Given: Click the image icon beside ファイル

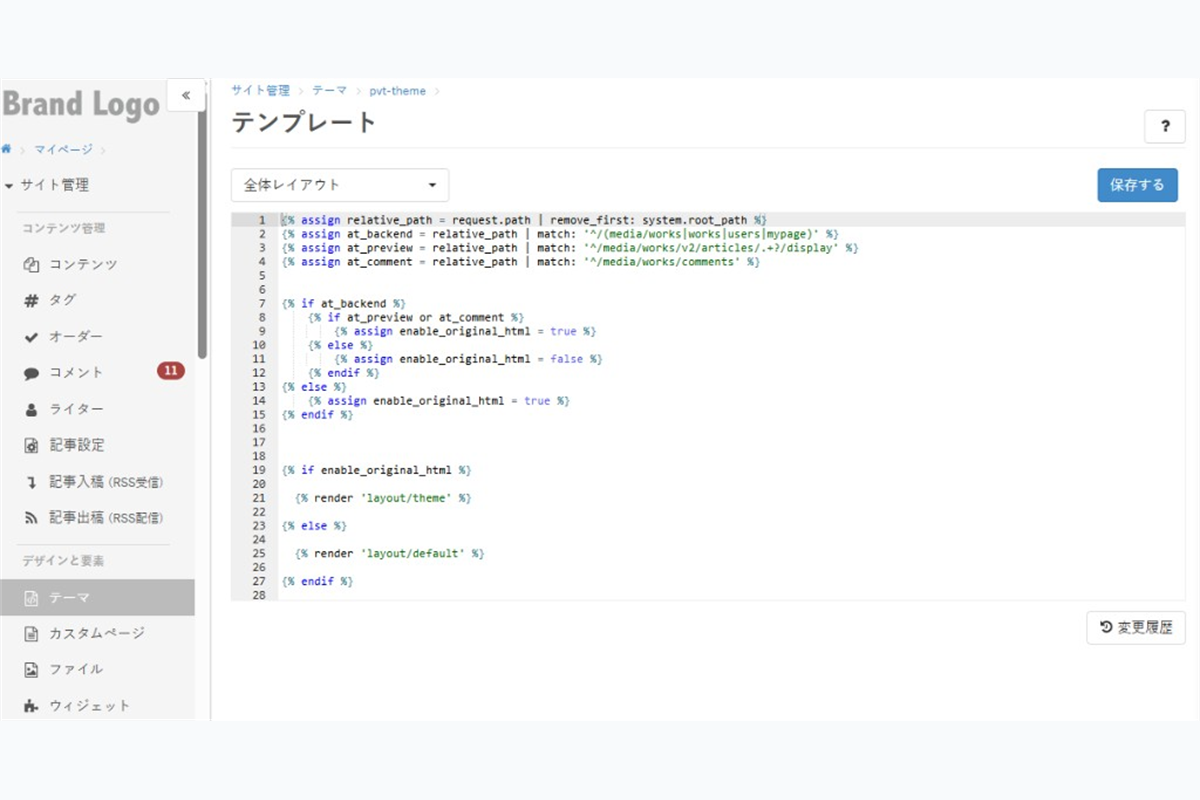Looking at the screenshot, I should tap(30, 669).
